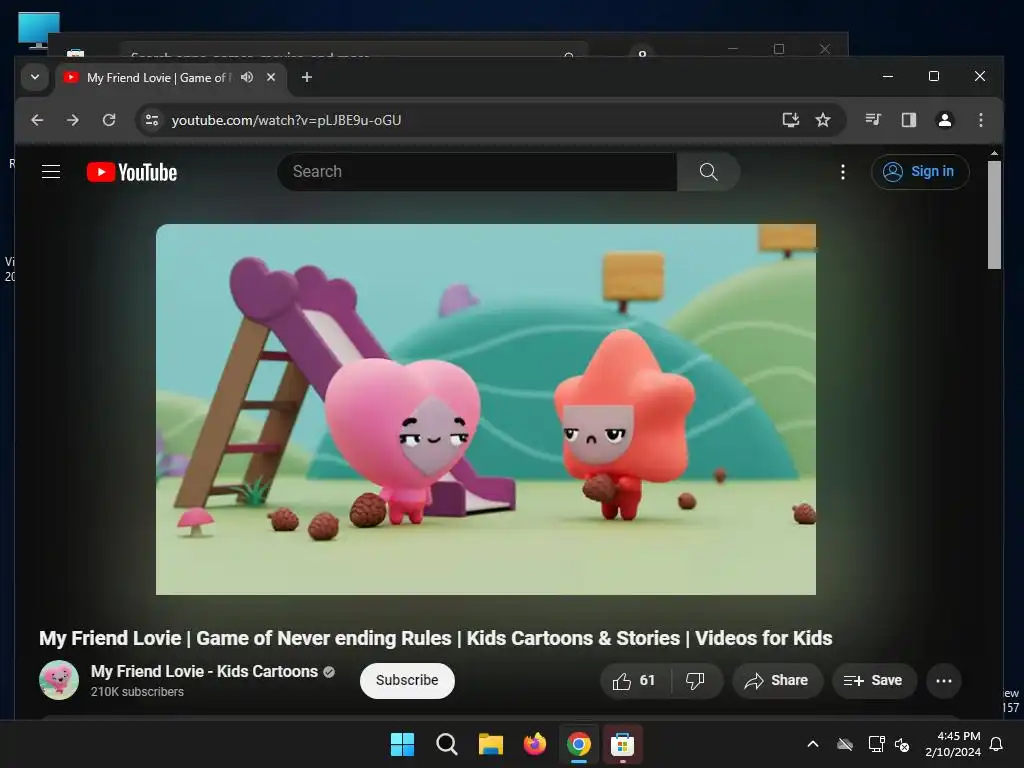Open Windows taskbar search
Image resolution: width=1024 pixels, height=768 pixels.
point(447,744)
